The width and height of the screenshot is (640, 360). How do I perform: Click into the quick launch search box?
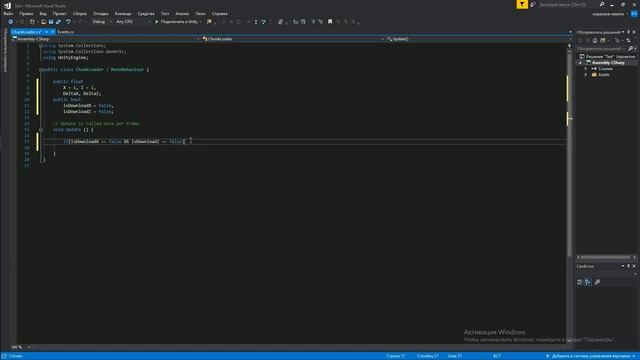click(567, 4)
